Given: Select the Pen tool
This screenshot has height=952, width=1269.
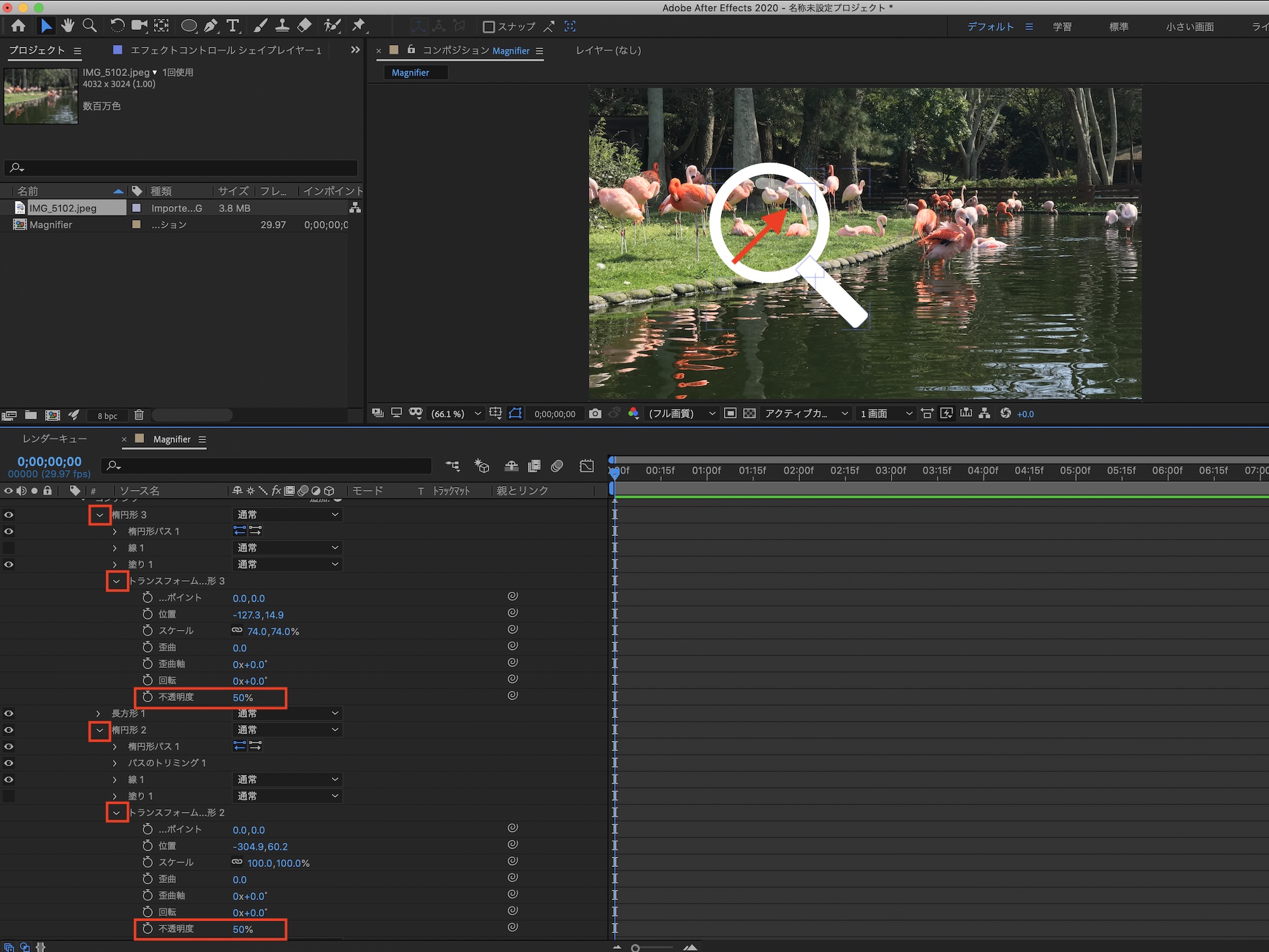Looking at the screenshot, I should point(211,26).
